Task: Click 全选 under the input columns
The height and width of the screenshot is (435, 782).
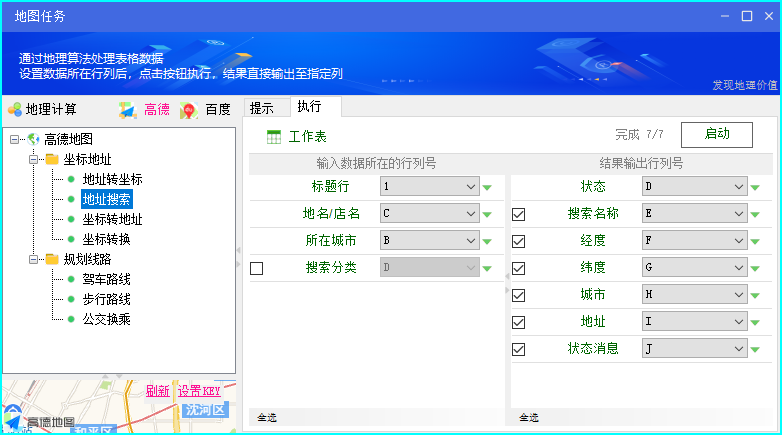Action: (267, 418)
